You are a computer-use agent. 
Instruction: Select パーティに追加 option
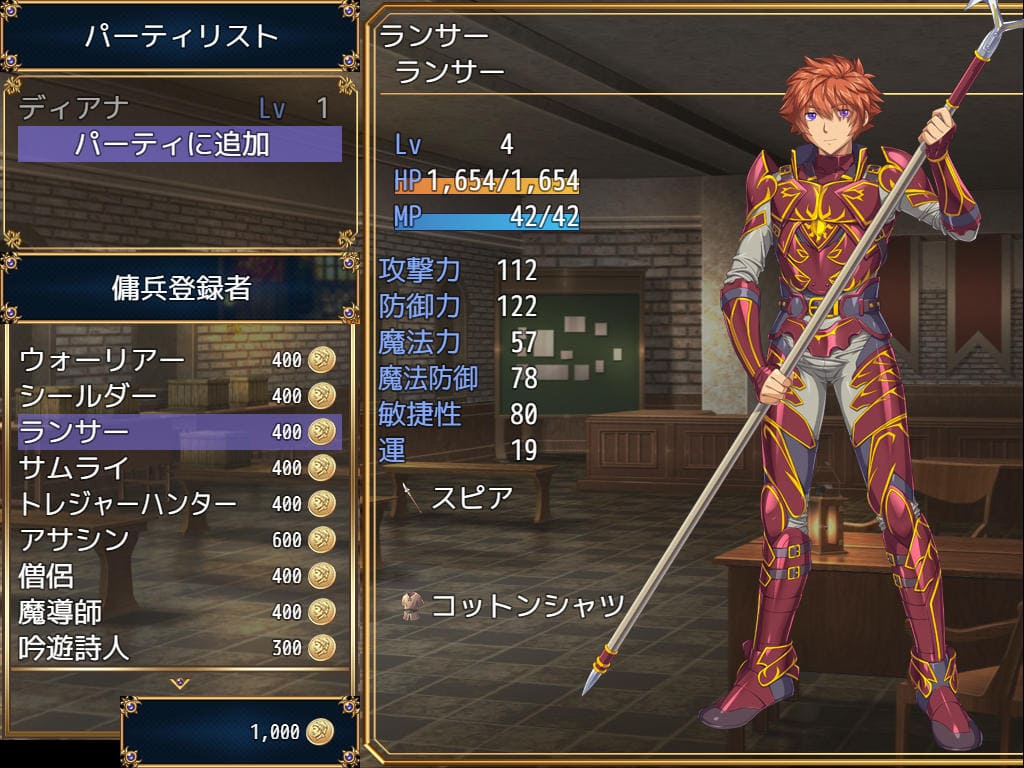[x=180, y=144]
